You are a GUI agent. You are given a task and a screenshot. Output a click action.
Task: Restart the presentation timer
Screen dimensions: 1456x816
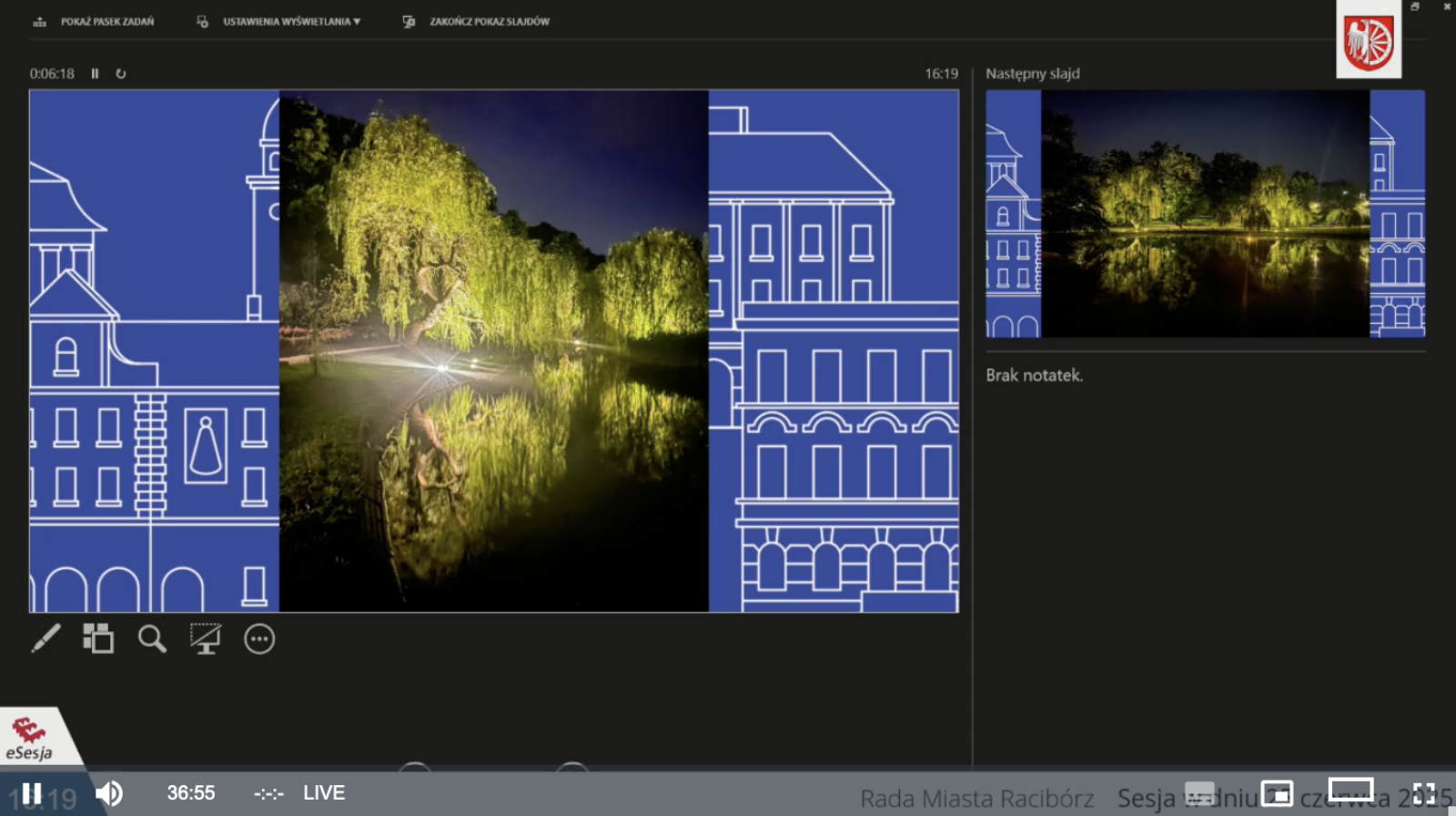coord(121,74)
